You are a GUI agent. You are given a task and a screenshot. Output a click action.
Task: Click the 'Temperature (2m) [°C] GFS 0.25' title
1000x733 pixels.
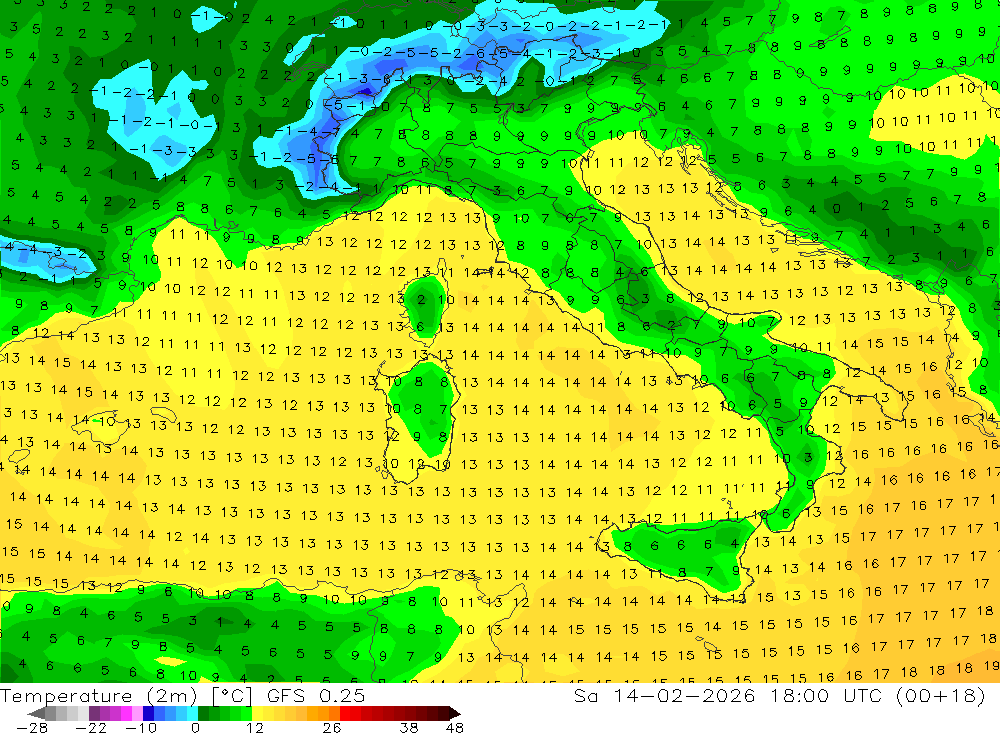pyautogui.click(x=182, y=695)
